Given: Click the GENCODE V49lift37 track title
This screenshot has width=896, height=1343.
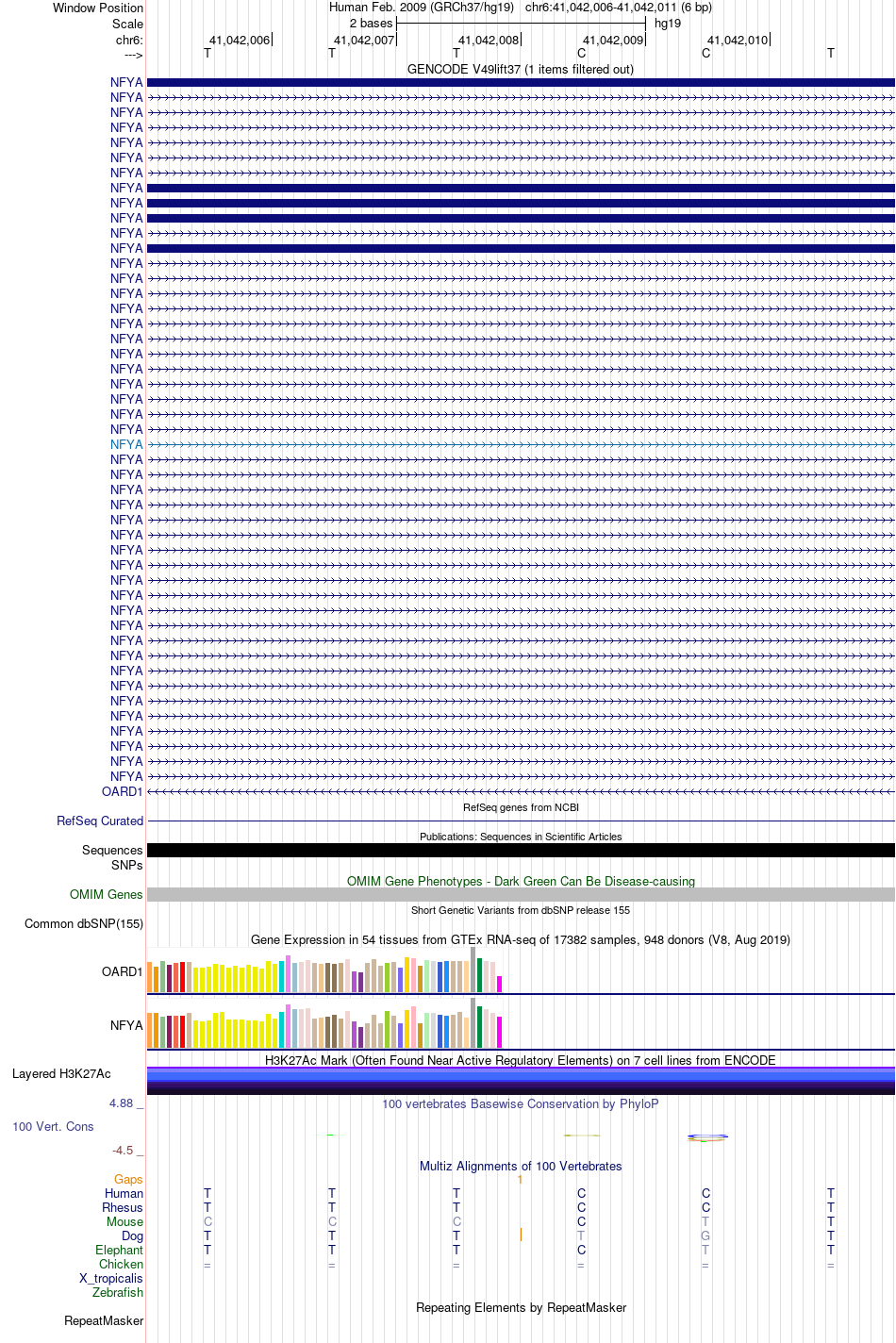Looking at the screenshot, I should tap(521, 69).
